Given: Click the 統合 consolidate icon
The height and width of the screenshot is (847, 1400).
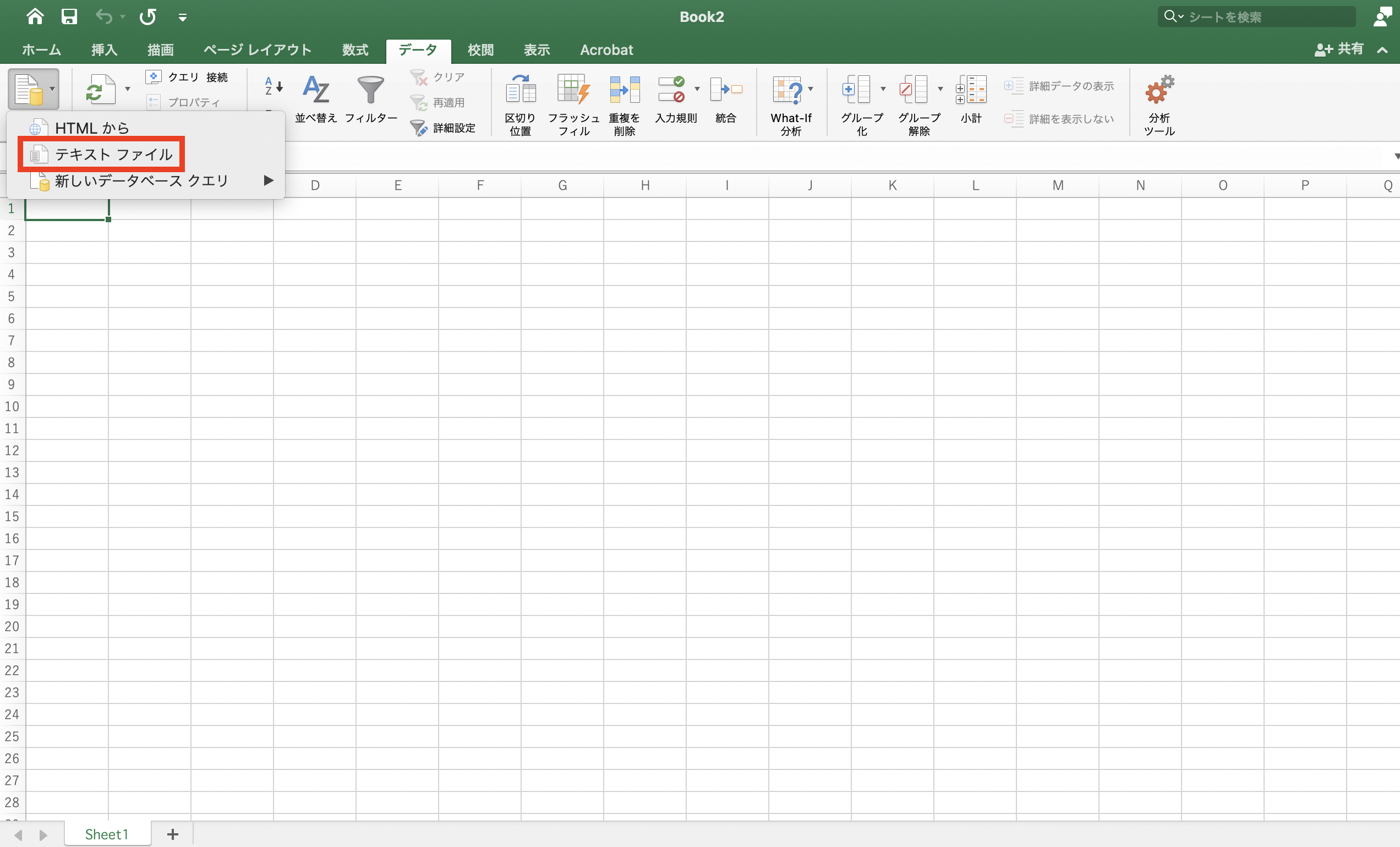Looking at the screenshot, I should (x=725, y=99).
